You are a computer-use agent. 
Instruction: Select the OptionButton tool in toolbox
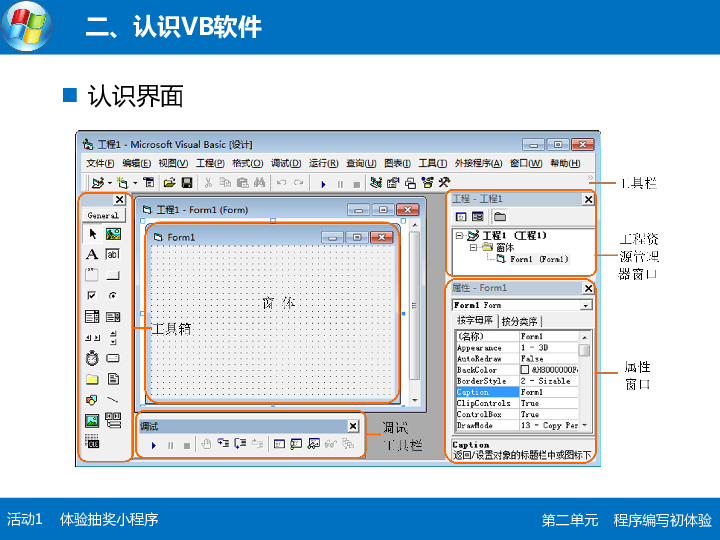112,295
